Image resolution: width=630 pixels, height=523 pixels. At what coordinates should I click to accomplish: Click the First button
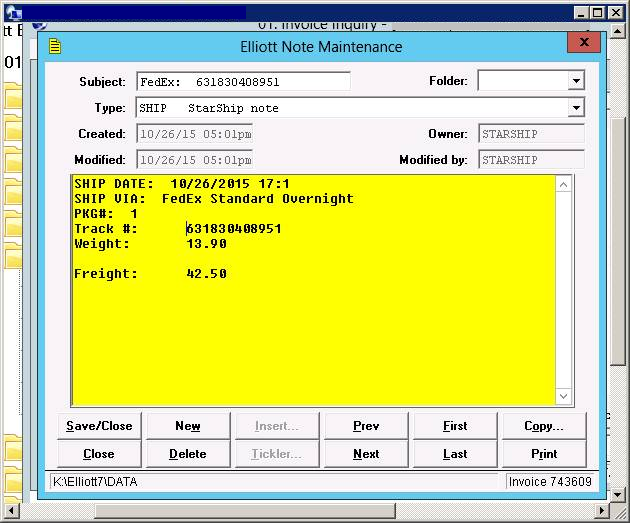tap(455, 426)
